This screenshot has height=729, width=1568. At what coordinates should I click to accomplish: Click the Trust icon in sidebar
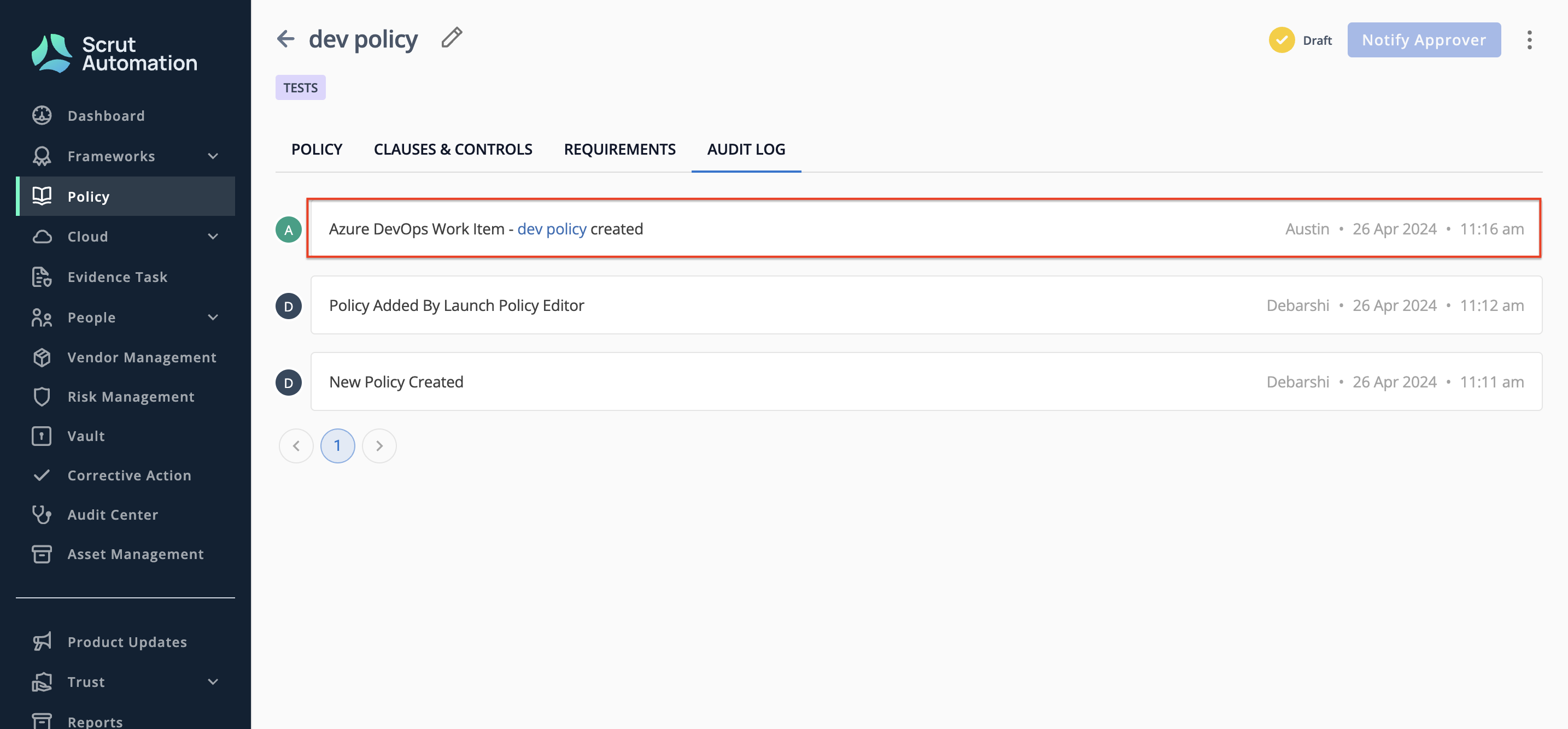(x=42, y=681)
